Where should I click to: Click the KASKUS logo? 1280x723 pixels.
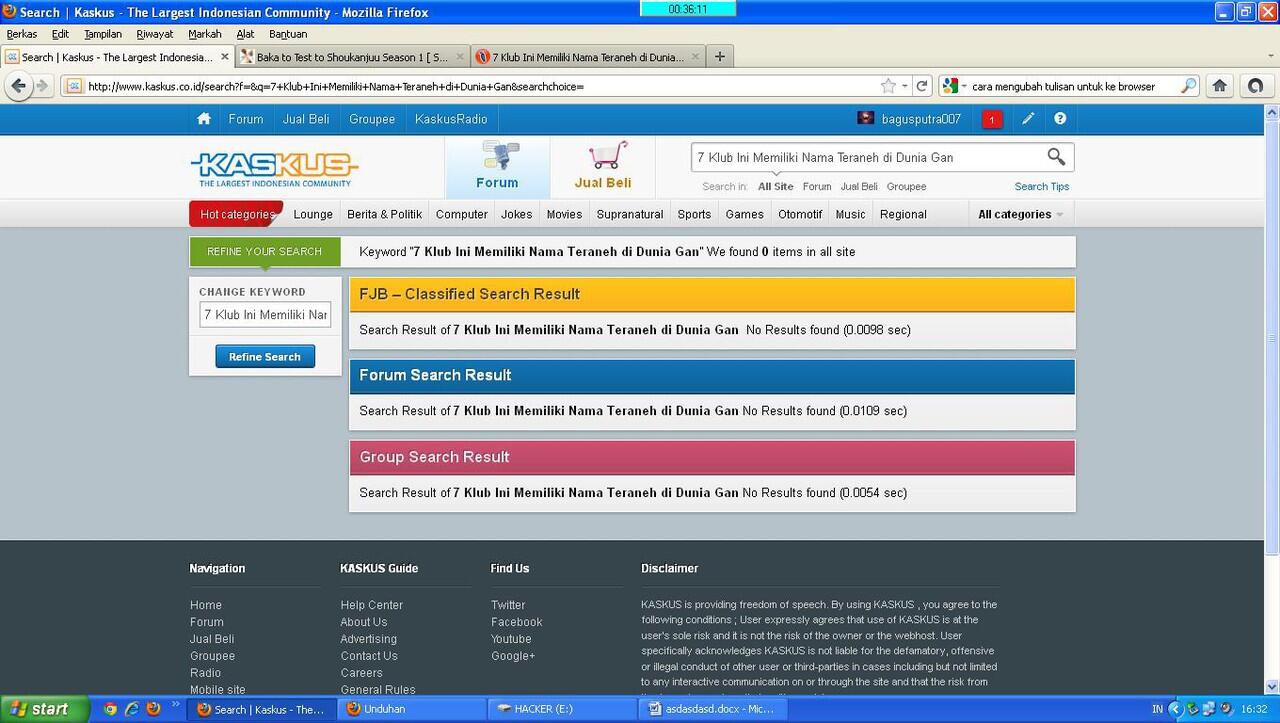click(x=274, y=169)
